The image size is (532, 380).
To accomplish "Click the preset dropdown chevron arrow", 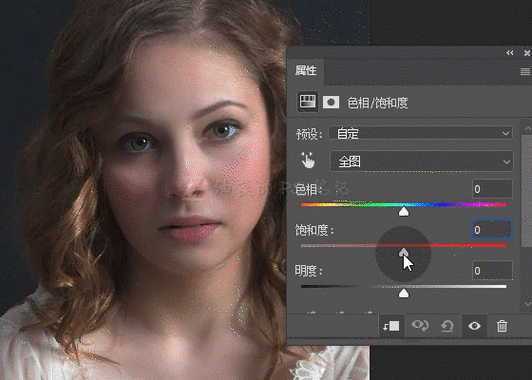I will [506, 133].
